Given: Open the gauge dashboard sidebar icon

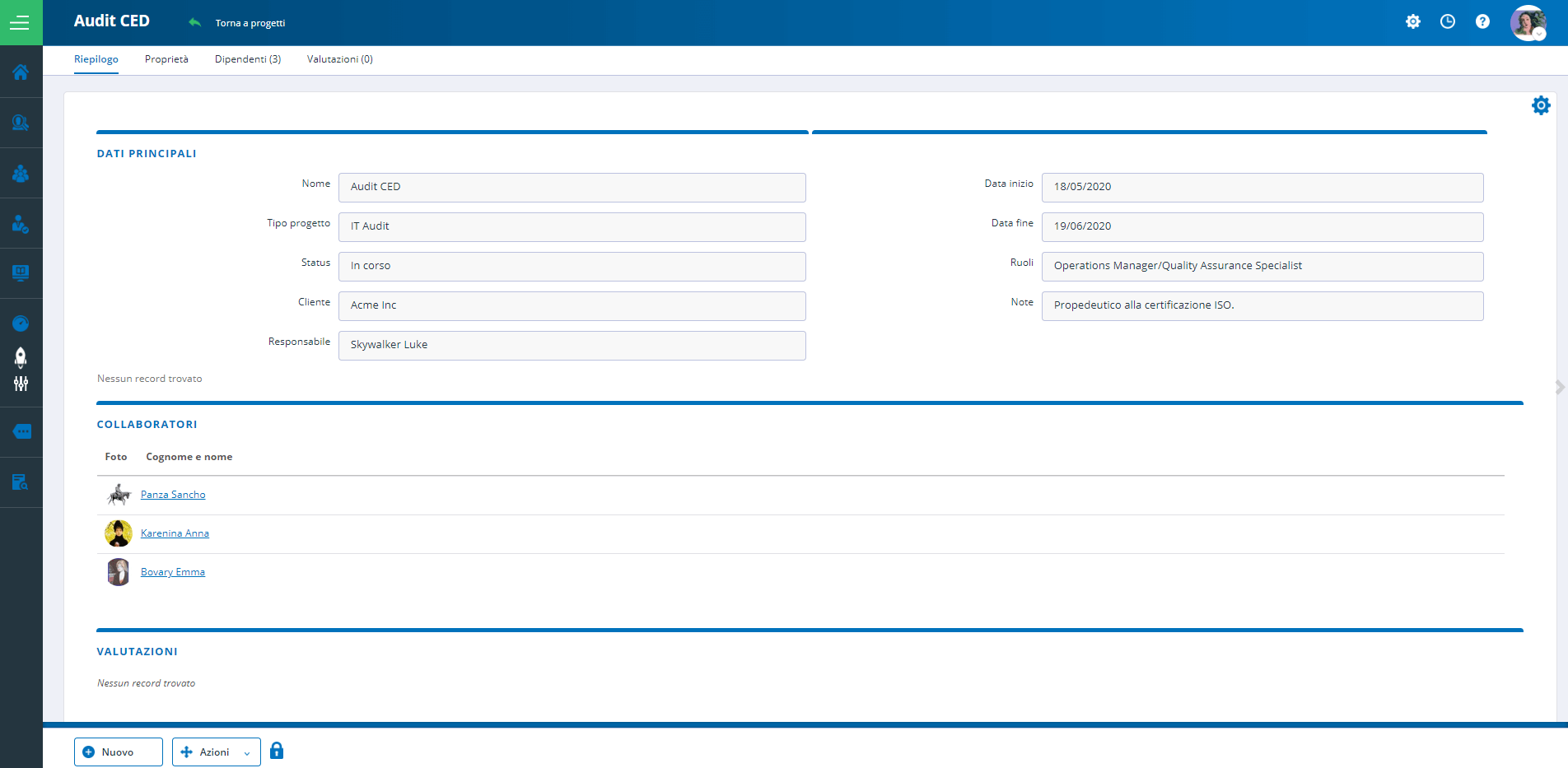Looking at the screenshot, I should click(21, 323).
